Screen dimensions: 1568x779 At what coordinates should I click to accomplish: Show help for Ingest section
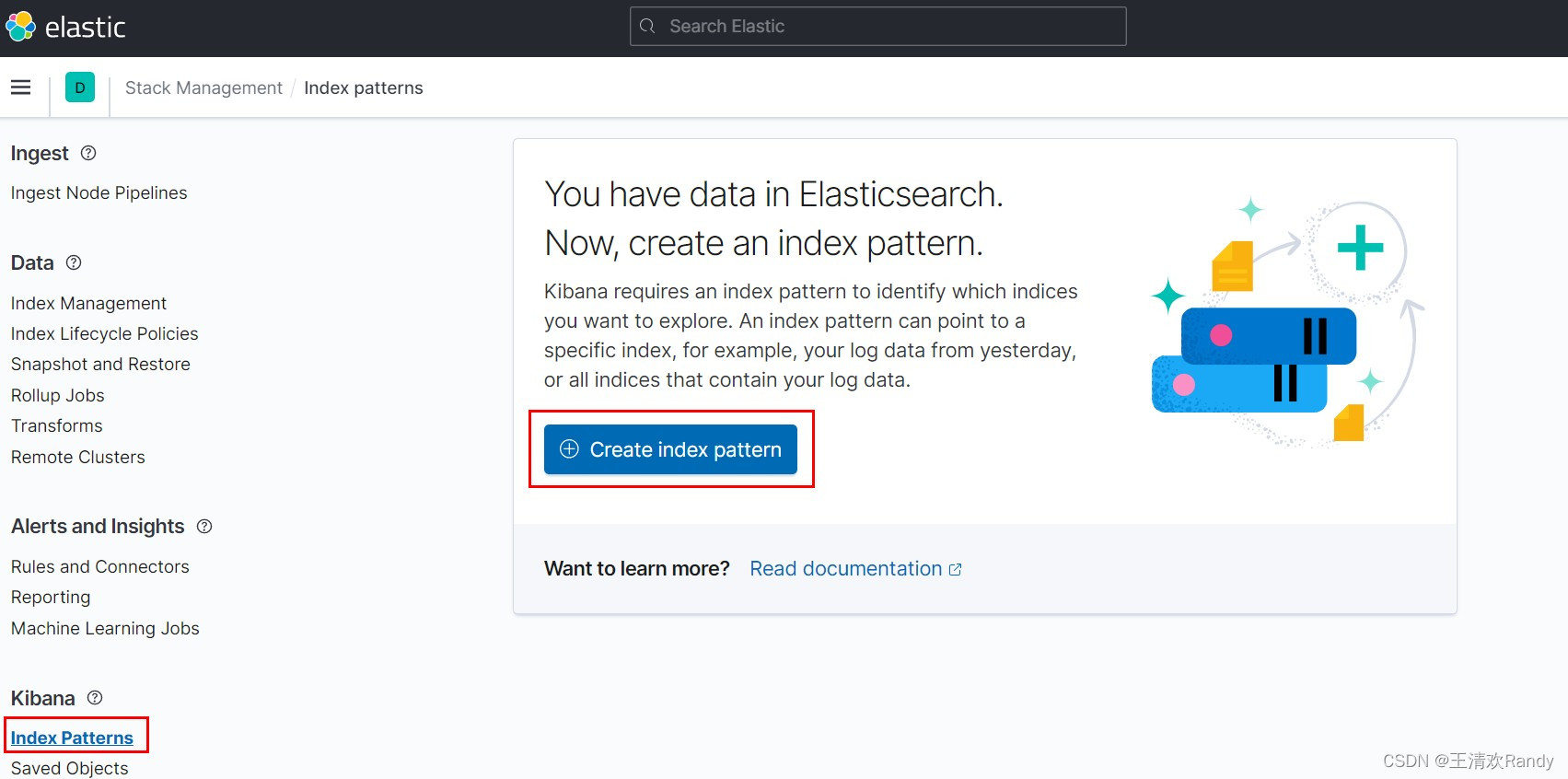pyautogui.click(x=88, y=153)
